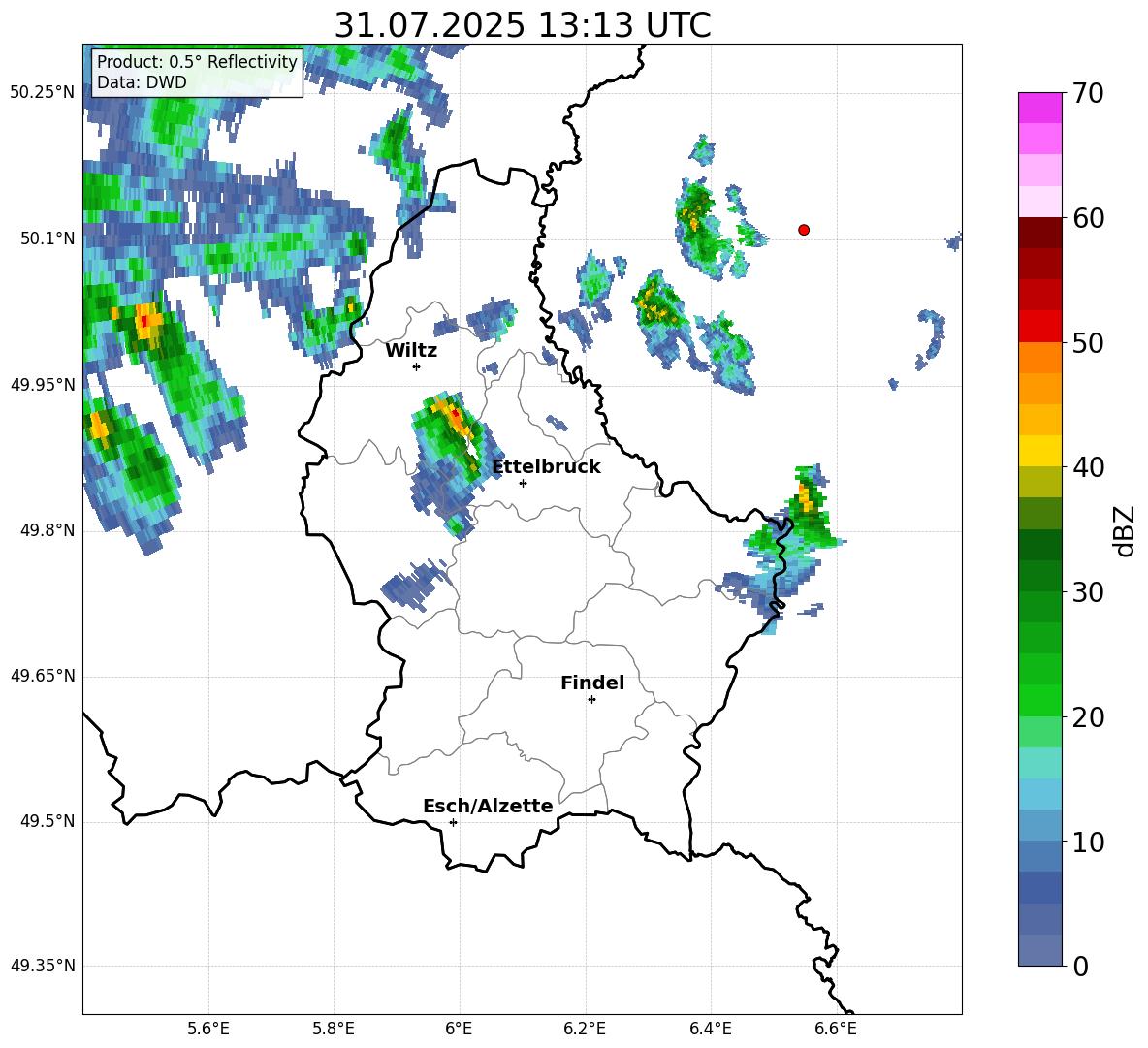The height and width of the screenshot is (1048, 1148).
Task: Click the Product: 0.5° Reflectivity text
Action: click(x=197, y=61)
